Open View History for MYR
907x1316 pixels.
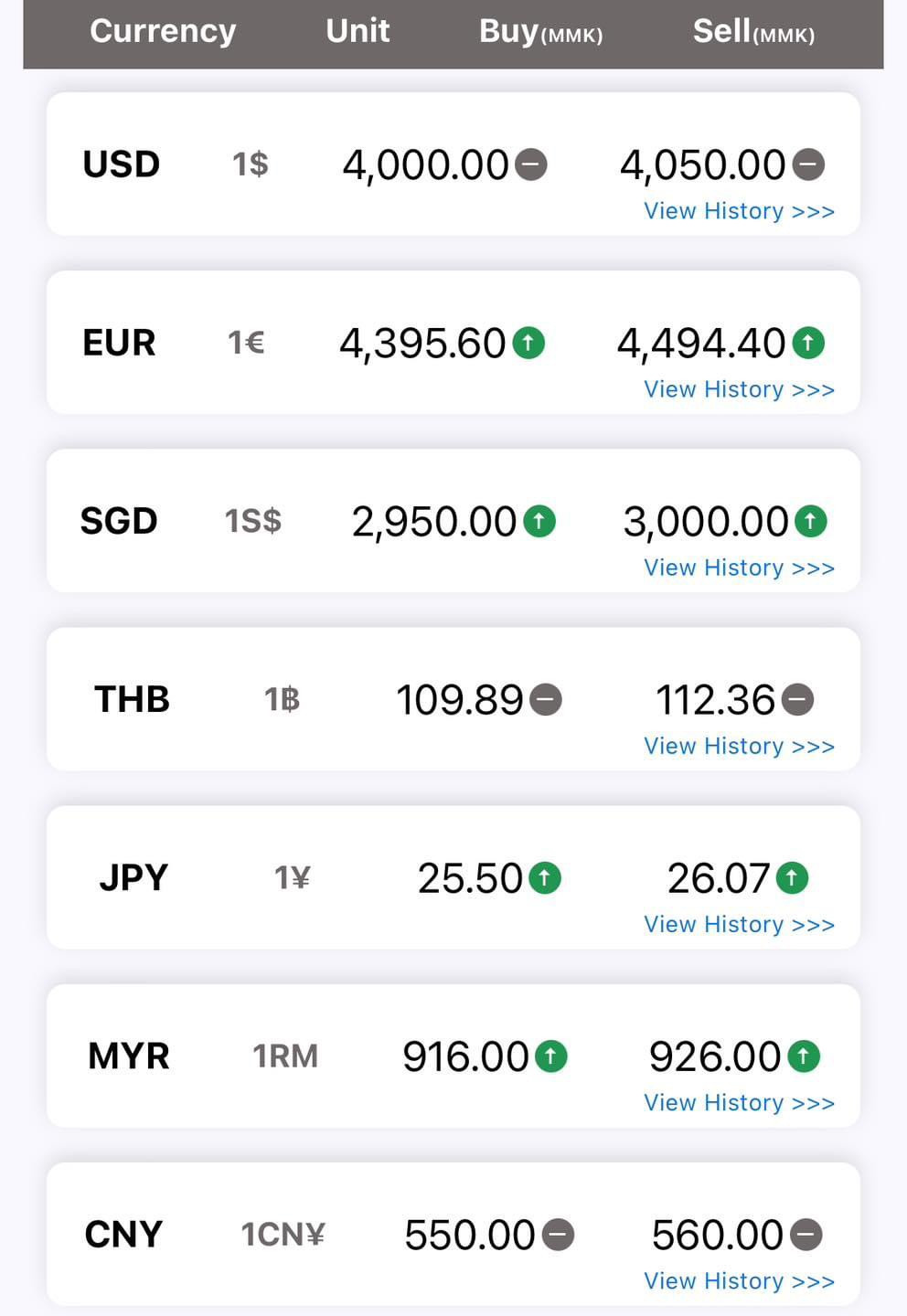[739, 1102]
